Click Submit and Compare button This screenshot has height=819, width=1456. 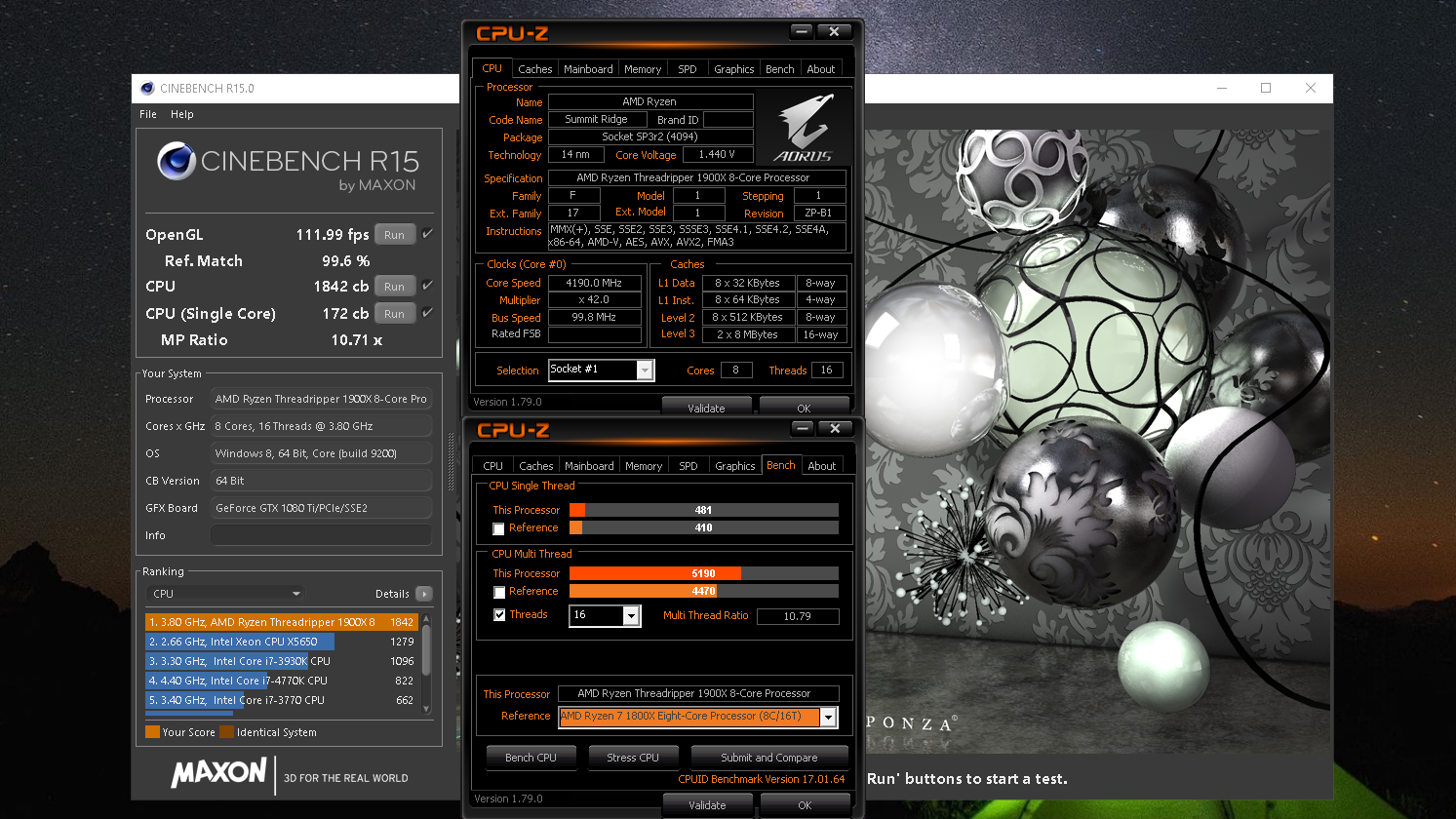[x=769, y=758]
